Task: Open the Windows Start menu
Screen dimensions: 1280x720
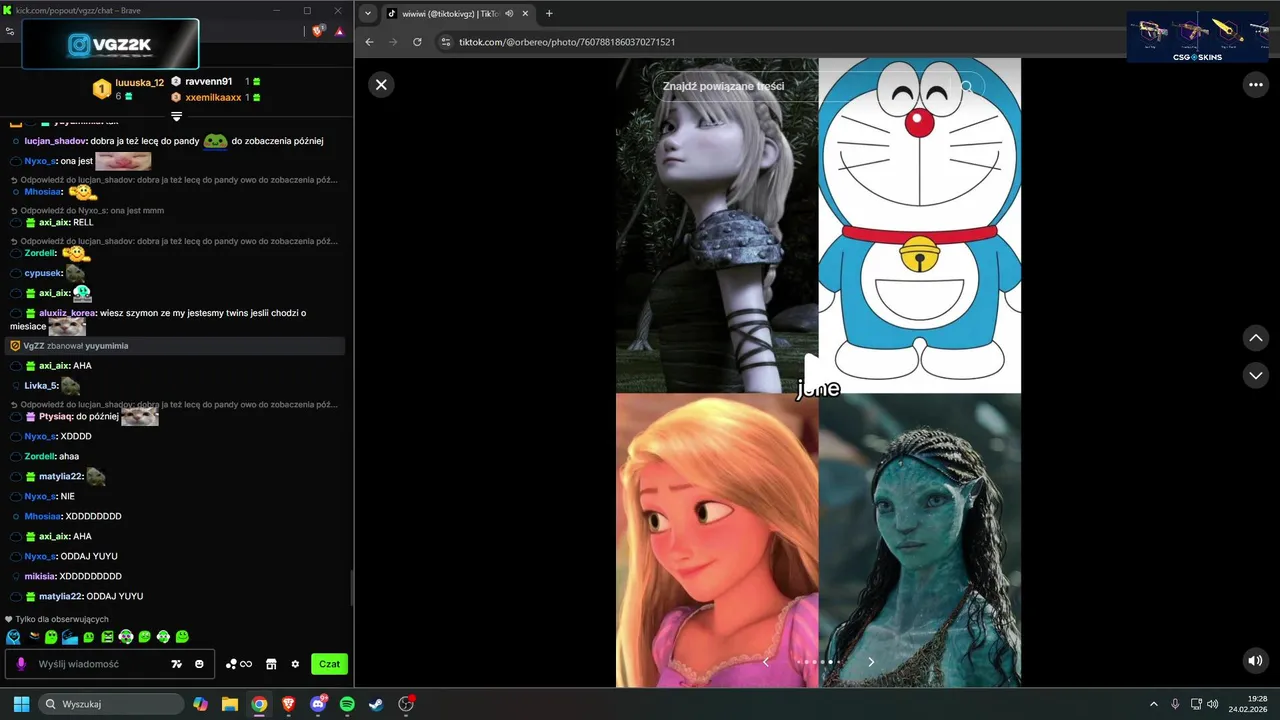Action: [x=21, y=704]
